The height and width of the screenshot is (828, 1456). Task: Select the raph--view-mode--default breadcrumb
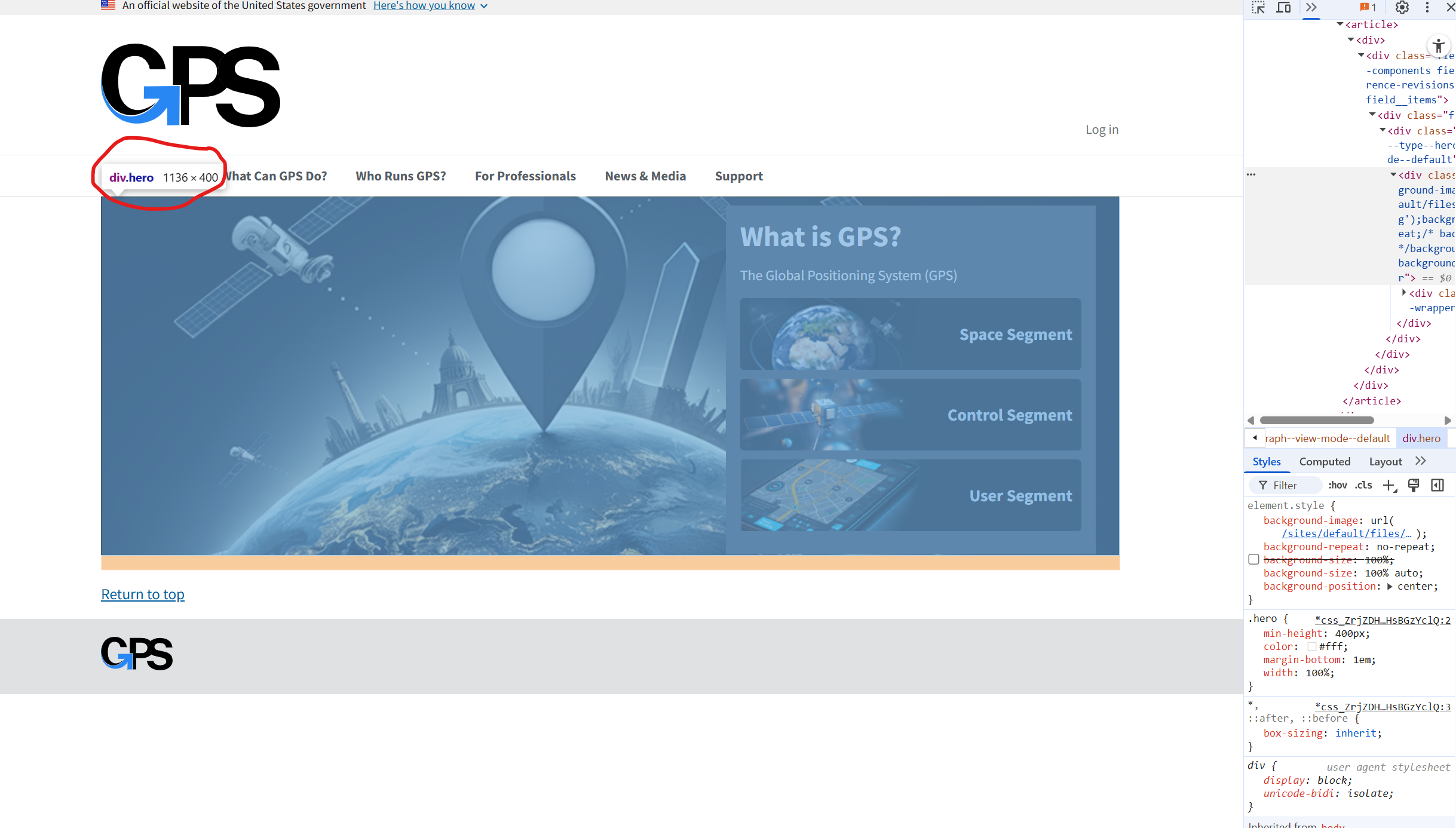pos(1328,438)
